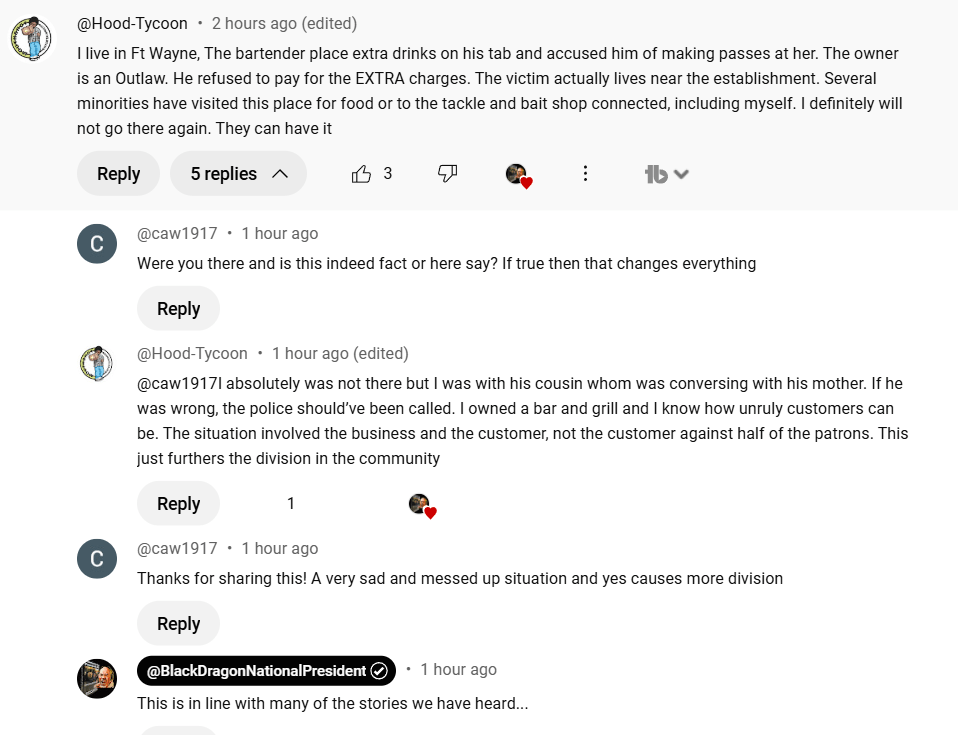This screenshot has height=735, width=958.
Task: Click the TubeBuddy icon beside top comment
Action: coord(656,175)
